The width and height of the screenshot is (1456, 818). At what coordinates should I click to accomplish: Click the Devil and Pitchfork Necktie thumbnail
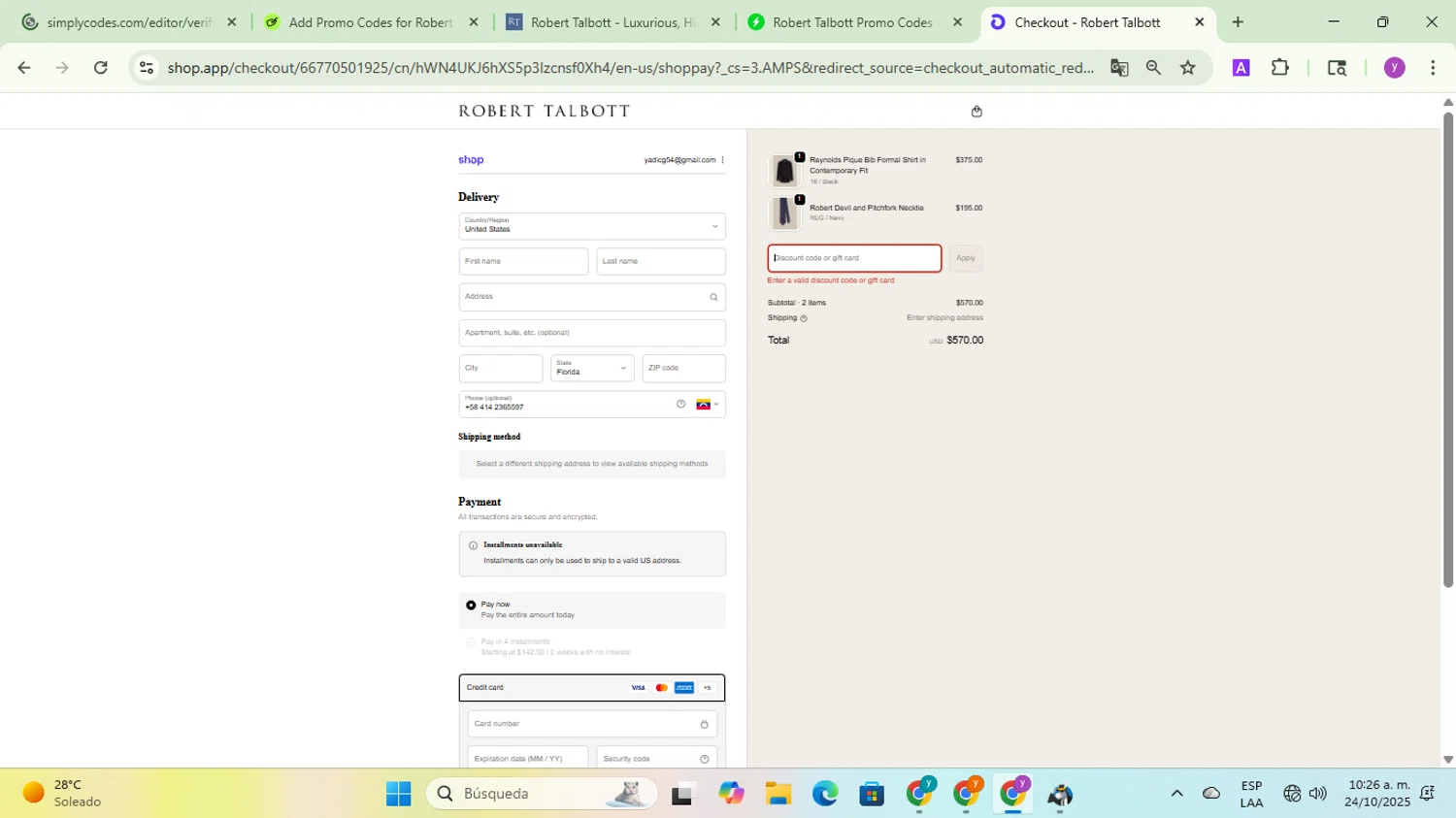[x=784, y=213]
